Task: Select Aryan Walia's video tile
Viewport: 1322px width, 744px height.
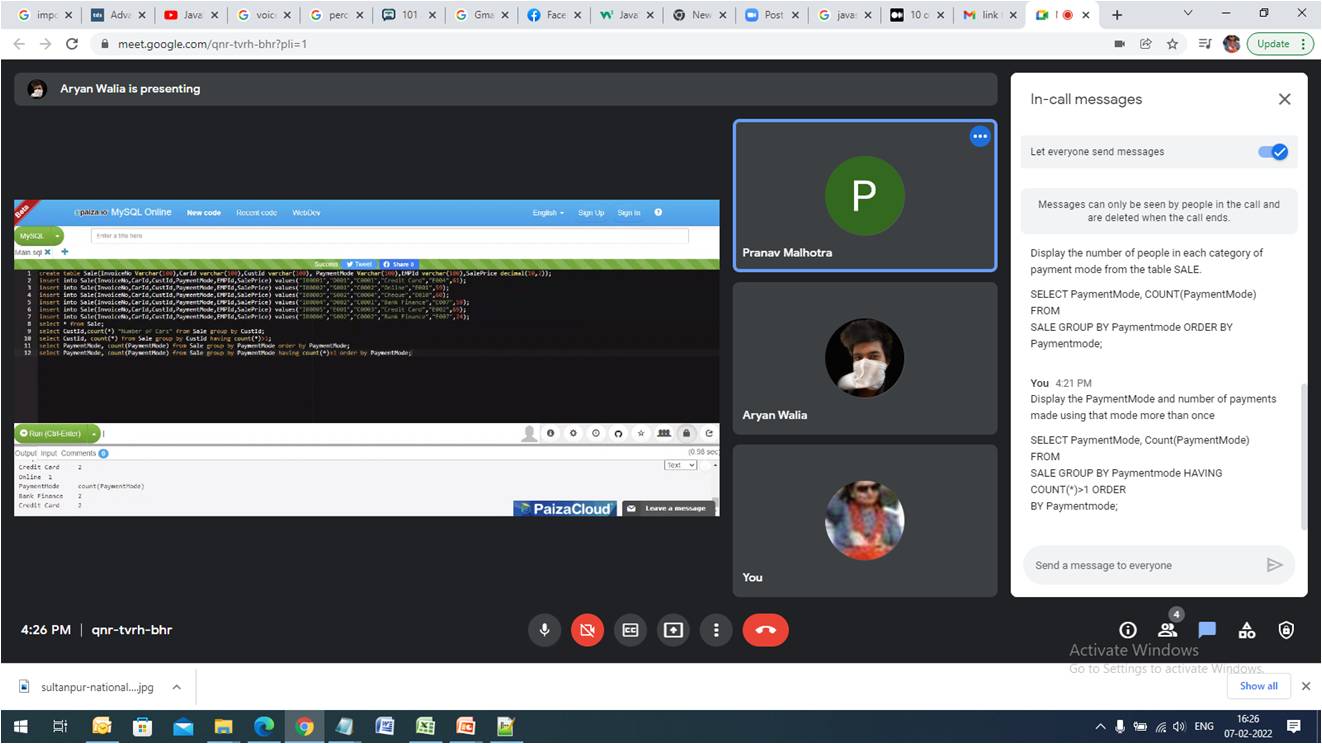Action: pos(864,358)
